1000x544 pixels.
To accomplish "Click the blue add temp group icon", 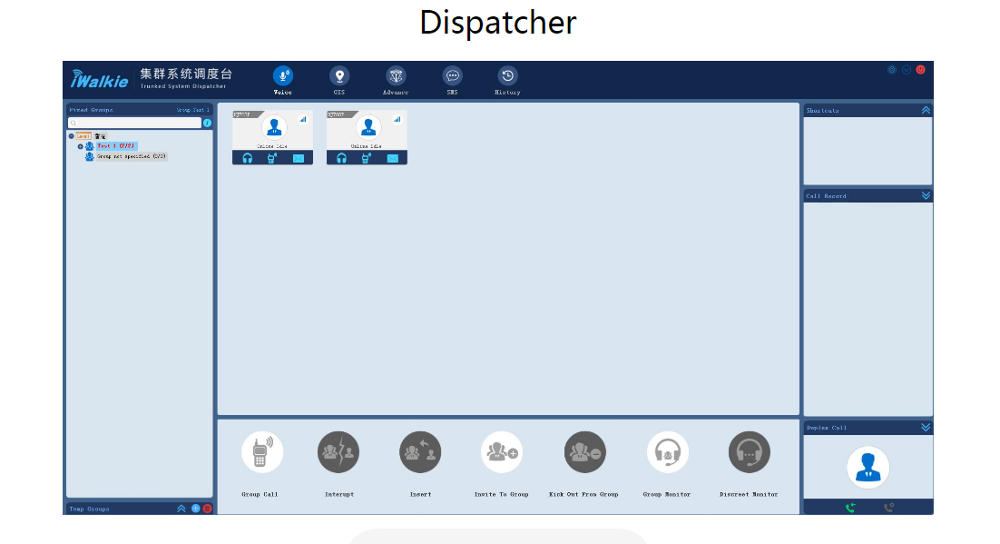I will (196, 508).
